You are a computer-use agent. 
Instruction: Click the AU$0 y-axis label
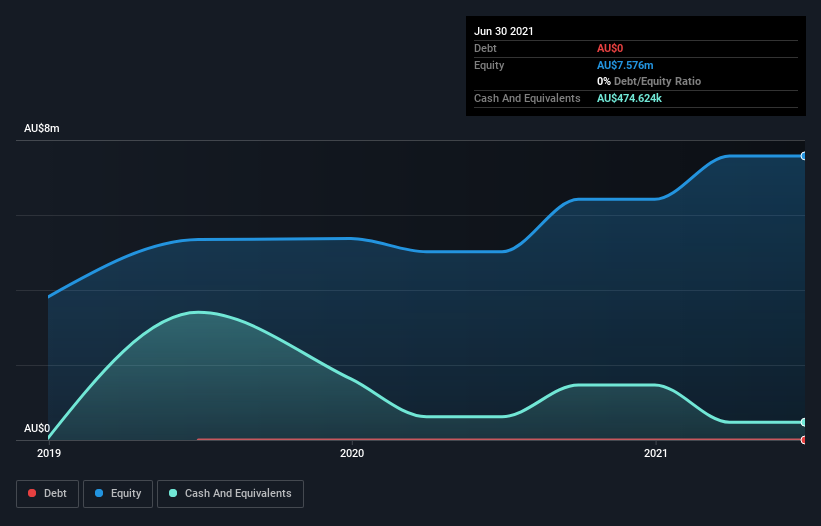coord(37,428)
